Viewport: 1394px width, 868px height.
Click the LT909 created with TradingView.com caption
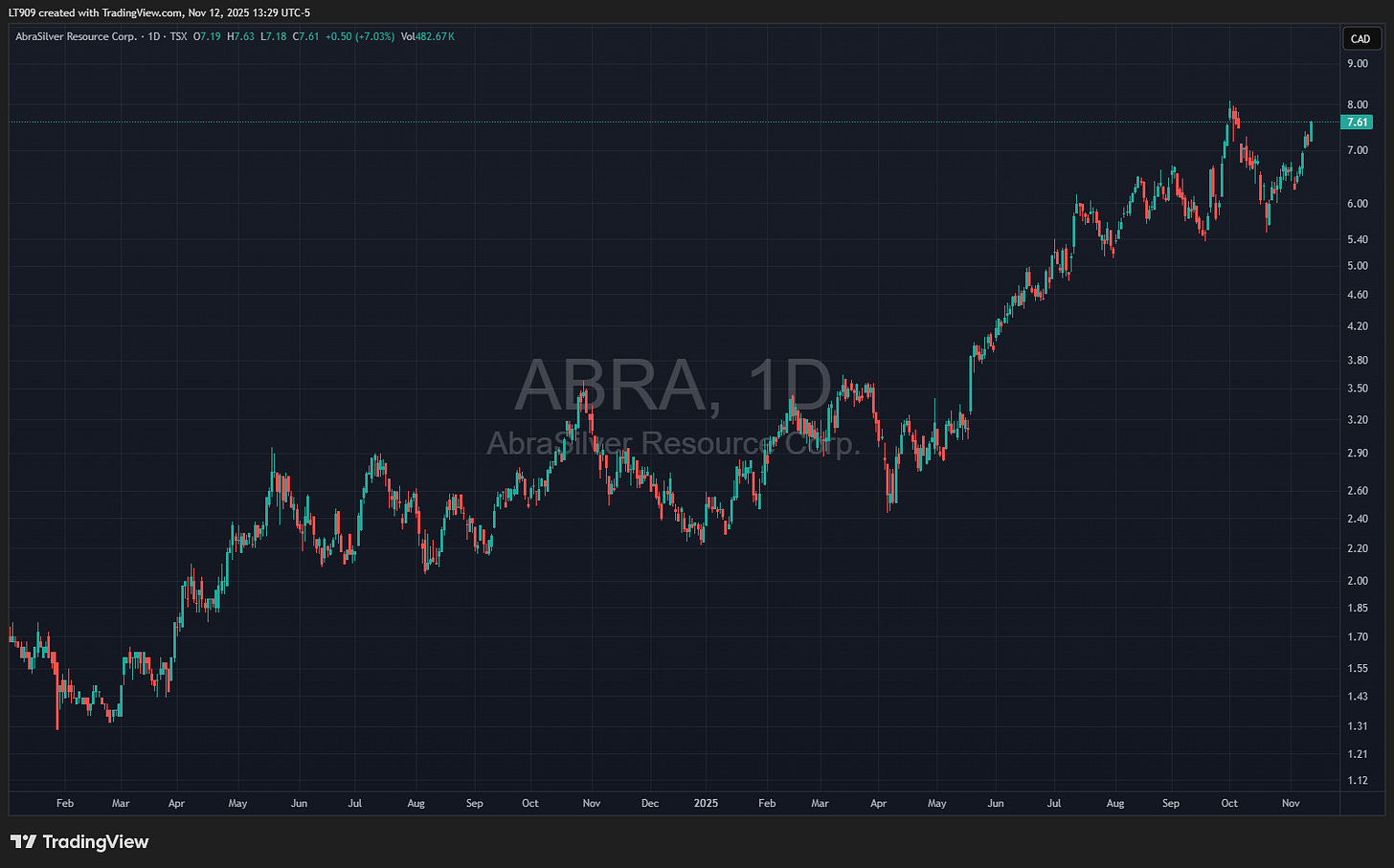coord(159,12)
